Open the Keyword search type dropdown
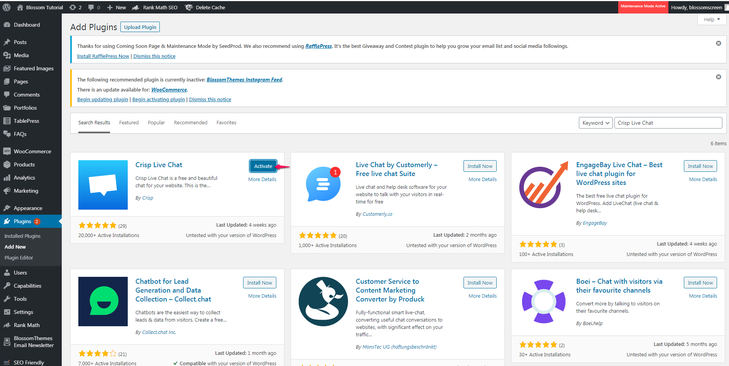This screenshot has height=366, width=729. coord(596,123)
